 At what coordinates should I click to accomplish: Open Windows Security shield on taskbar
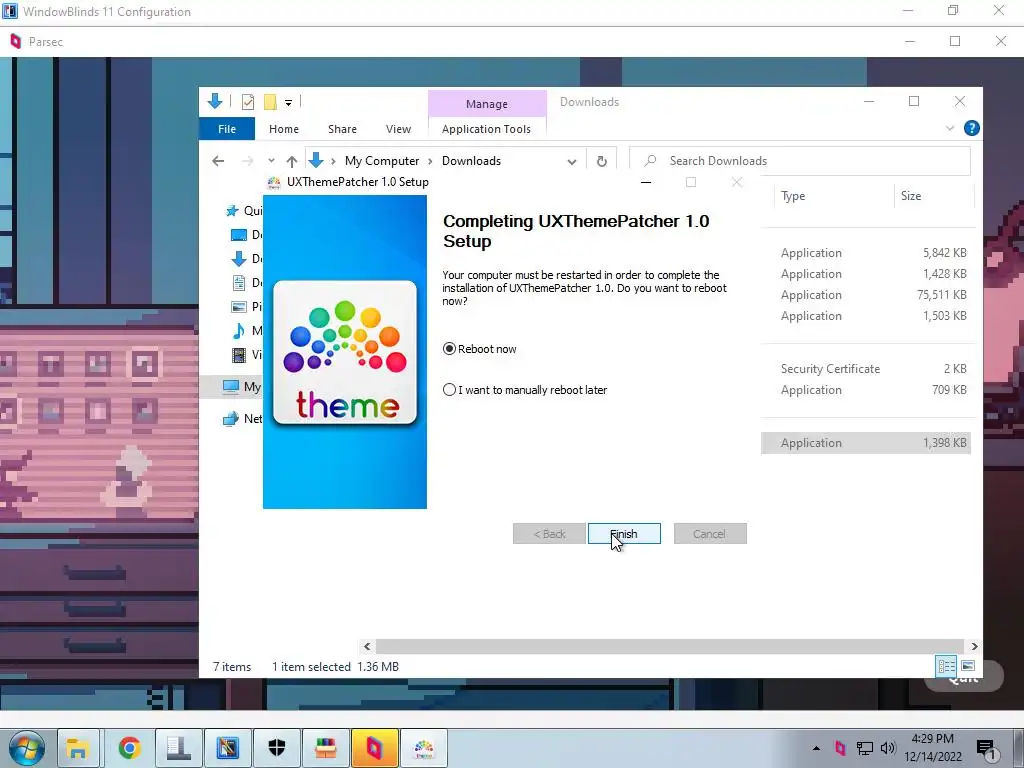(x=277, y=748)
